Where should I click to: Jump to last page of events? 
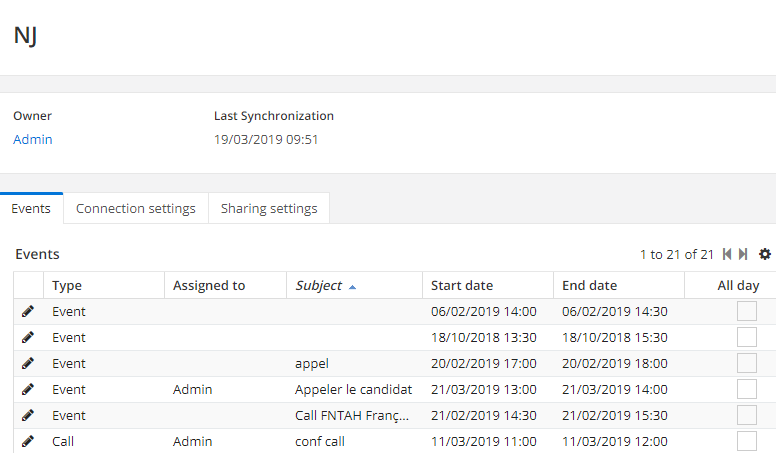coord(743,254)
